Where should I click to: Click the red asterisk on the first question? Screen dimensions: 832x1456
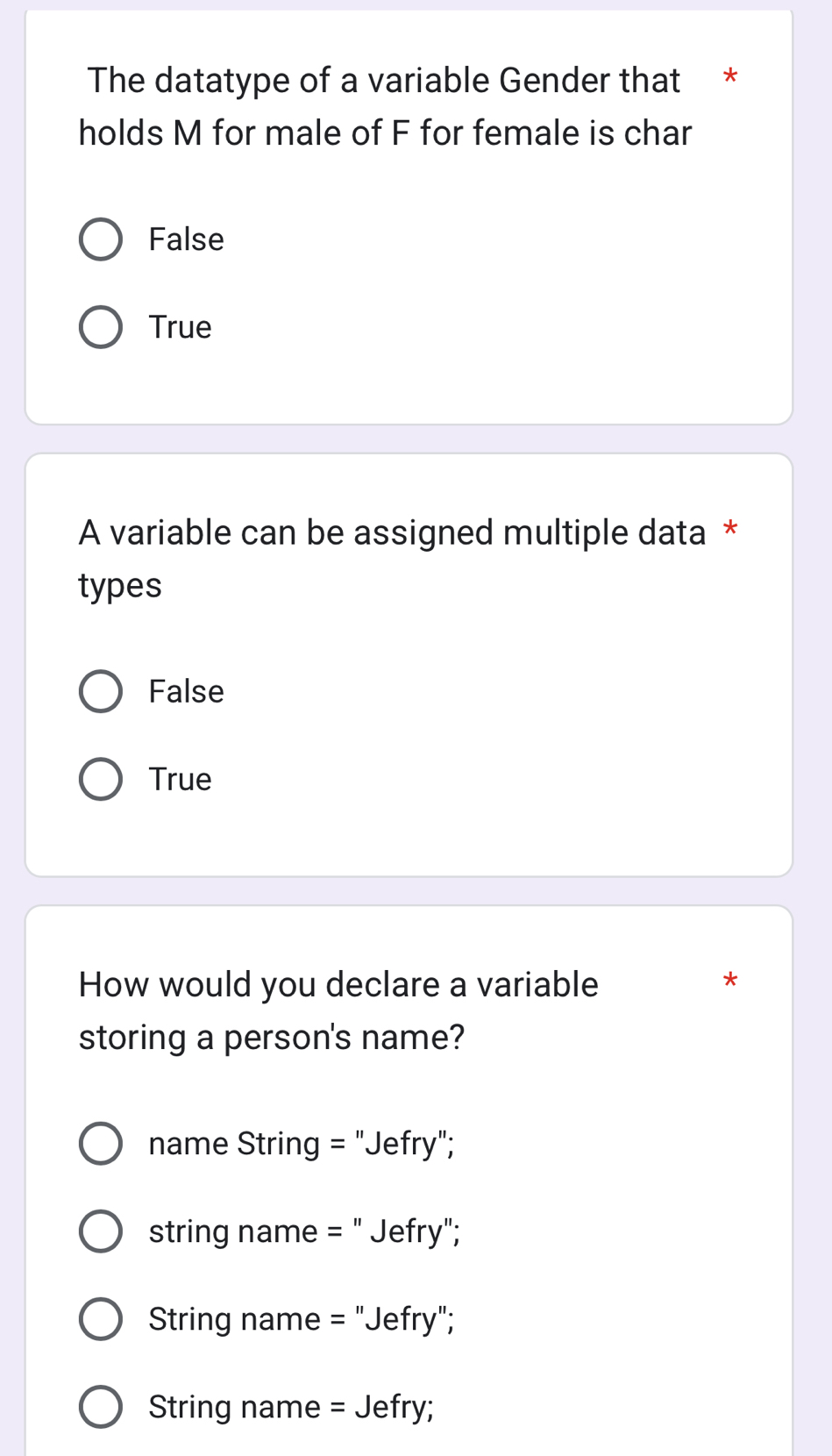[x=731, y=79]
